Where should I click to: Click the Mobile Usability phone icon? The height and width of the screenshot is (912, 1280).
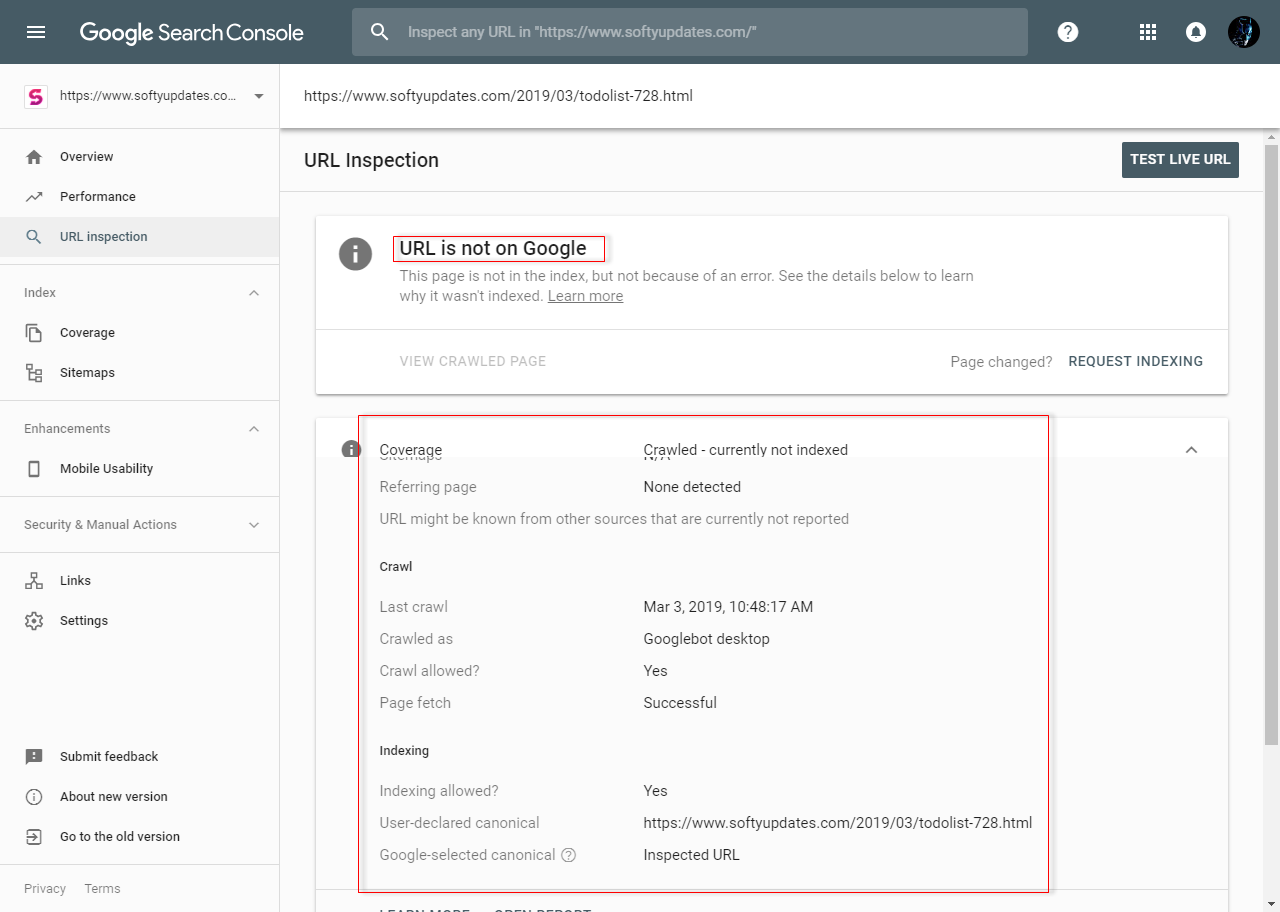pos(34,469)
